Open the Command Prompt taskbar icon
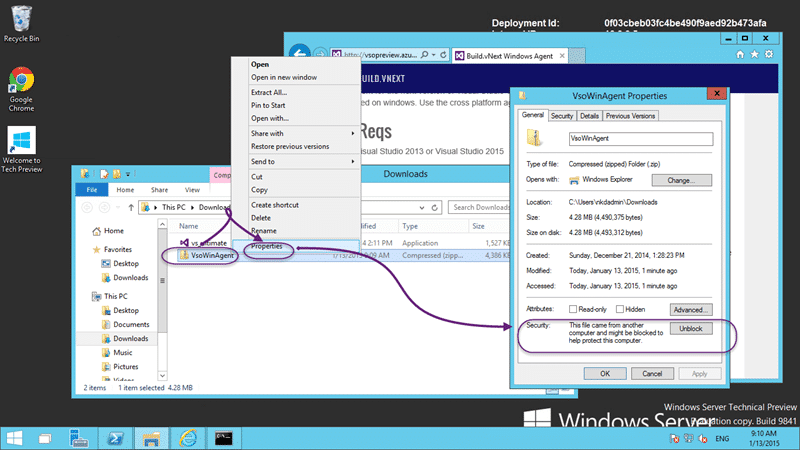Viewport: 800px width, 450px height. (x=223, y=438)
